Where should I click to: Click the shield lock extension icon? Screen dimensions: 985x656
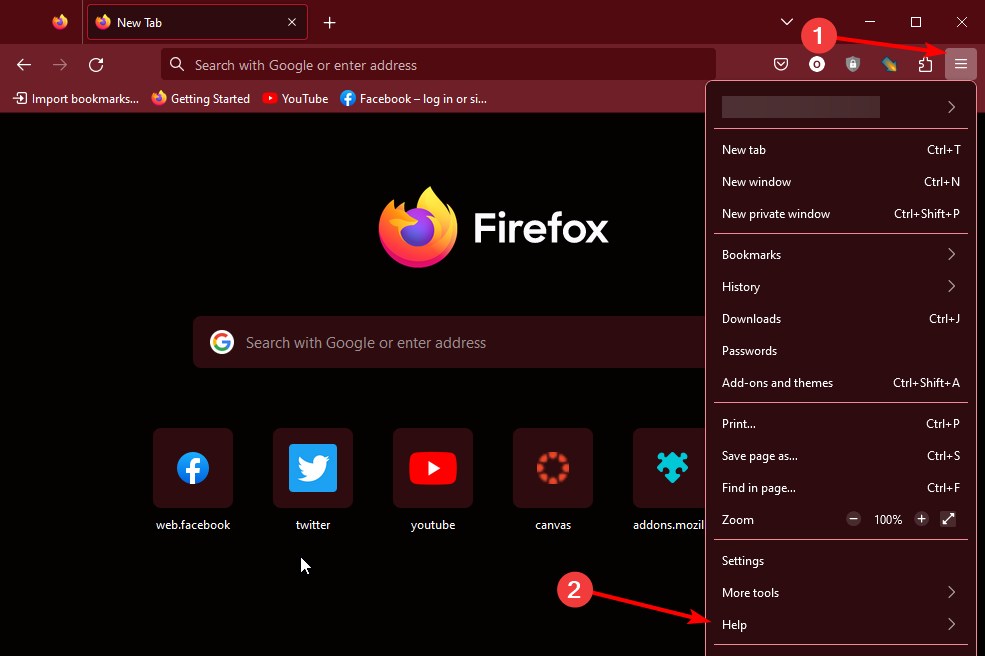(853, 64)
